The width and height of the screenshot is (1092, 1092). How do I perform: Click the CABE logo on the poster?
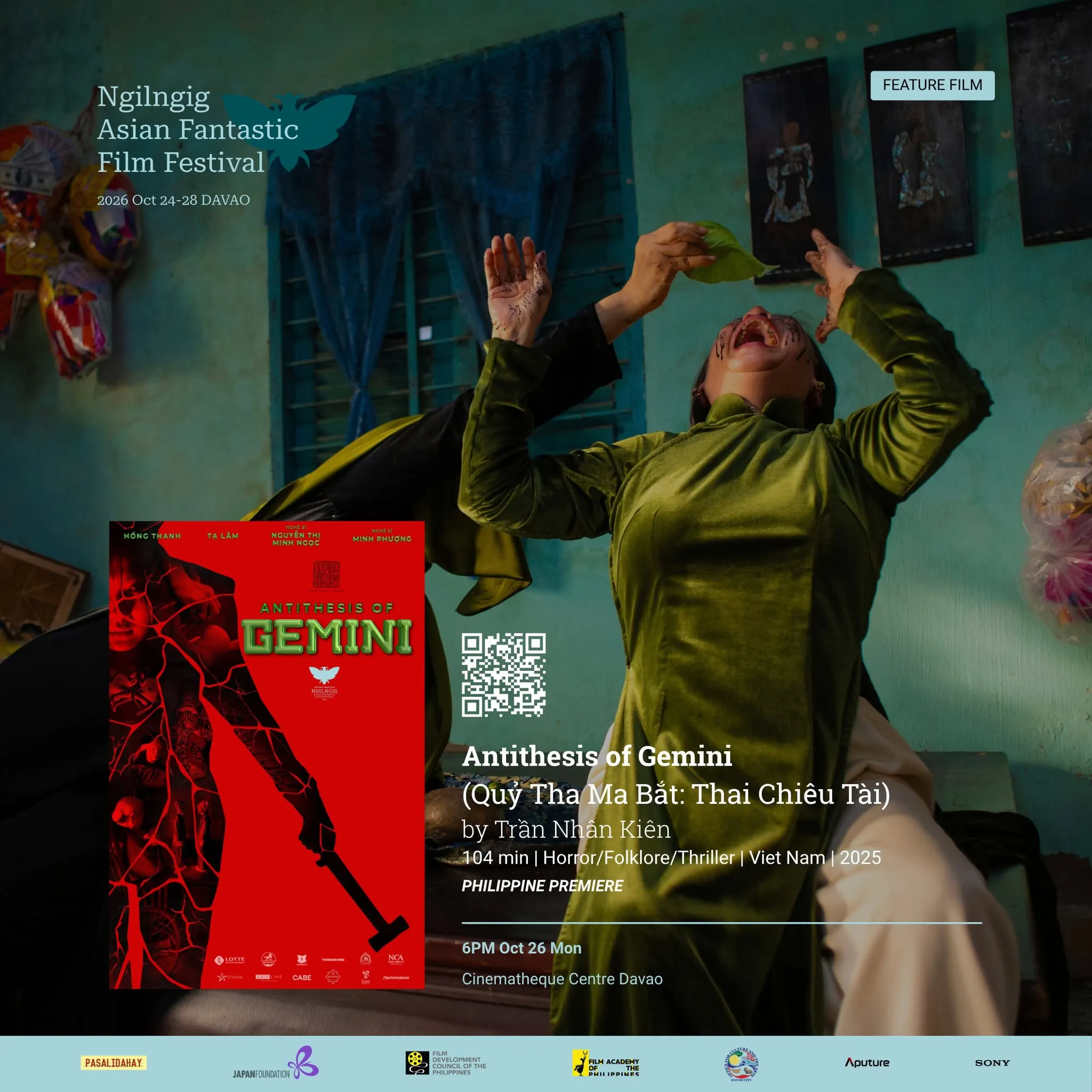coord(302,977)
